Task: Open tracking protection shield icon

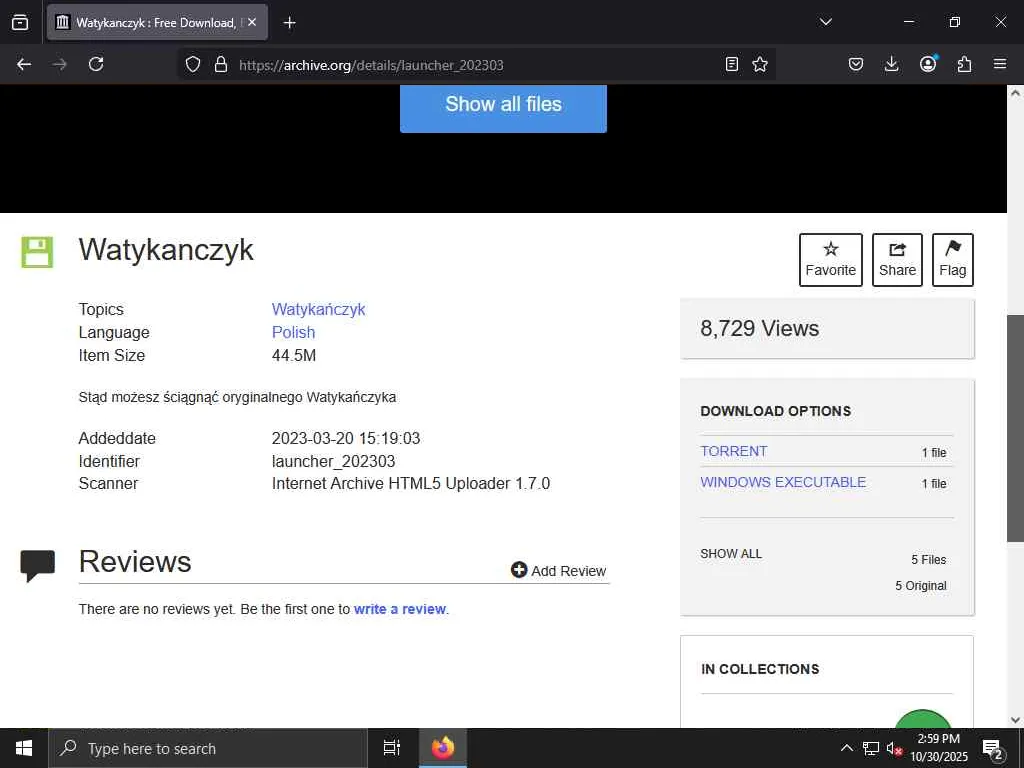Action: click(x=193, y=64)
